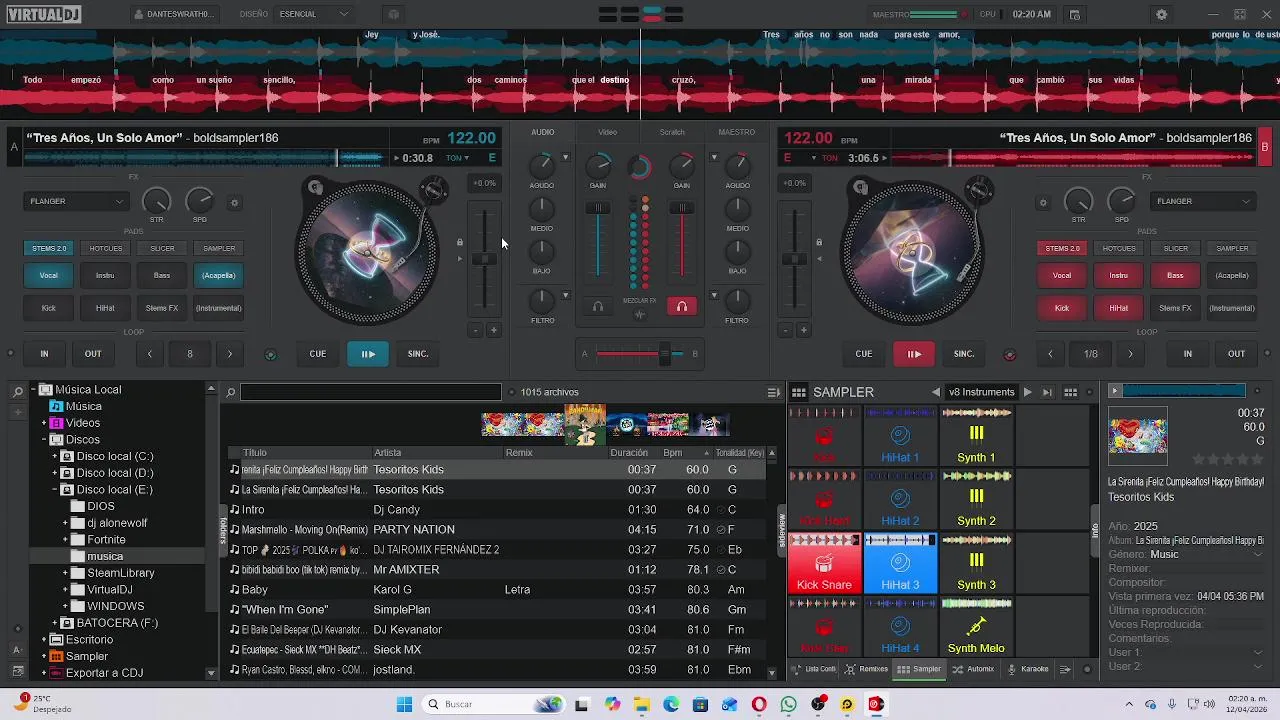Select the Karol G 'Baby' track row
This screenshot has width=1280, height=720.
click(x=497, y=589)
